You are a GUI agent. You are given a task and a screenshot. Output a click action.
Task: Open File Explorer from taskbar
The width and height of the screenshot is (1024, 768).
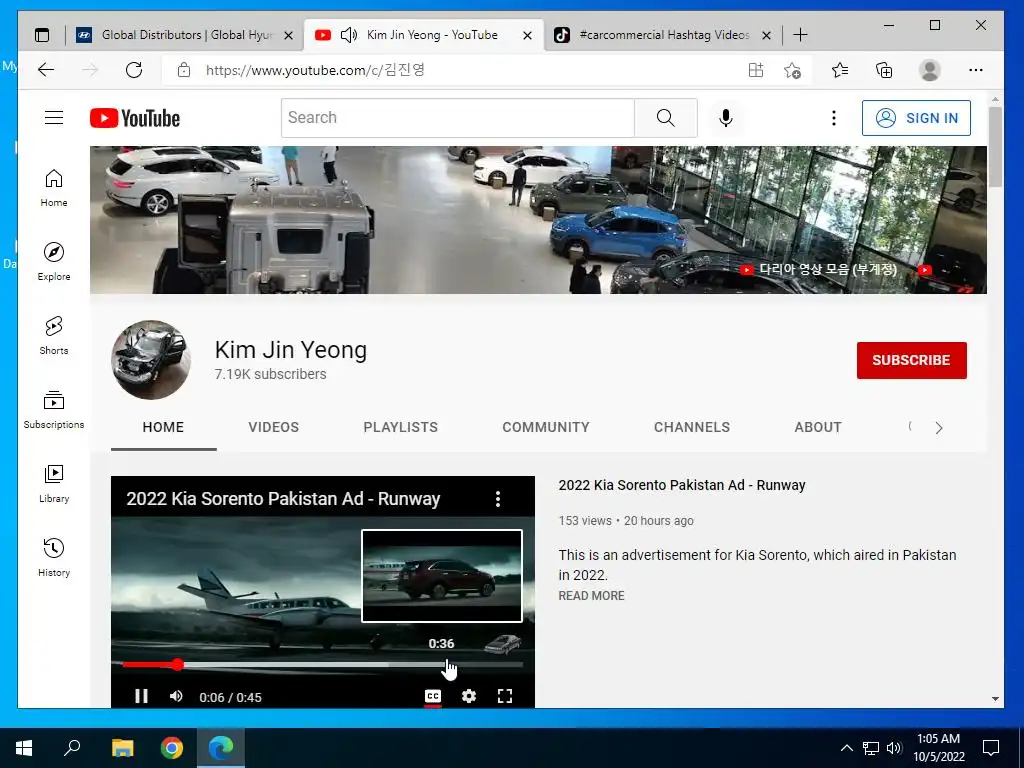[x=122, y=748]
